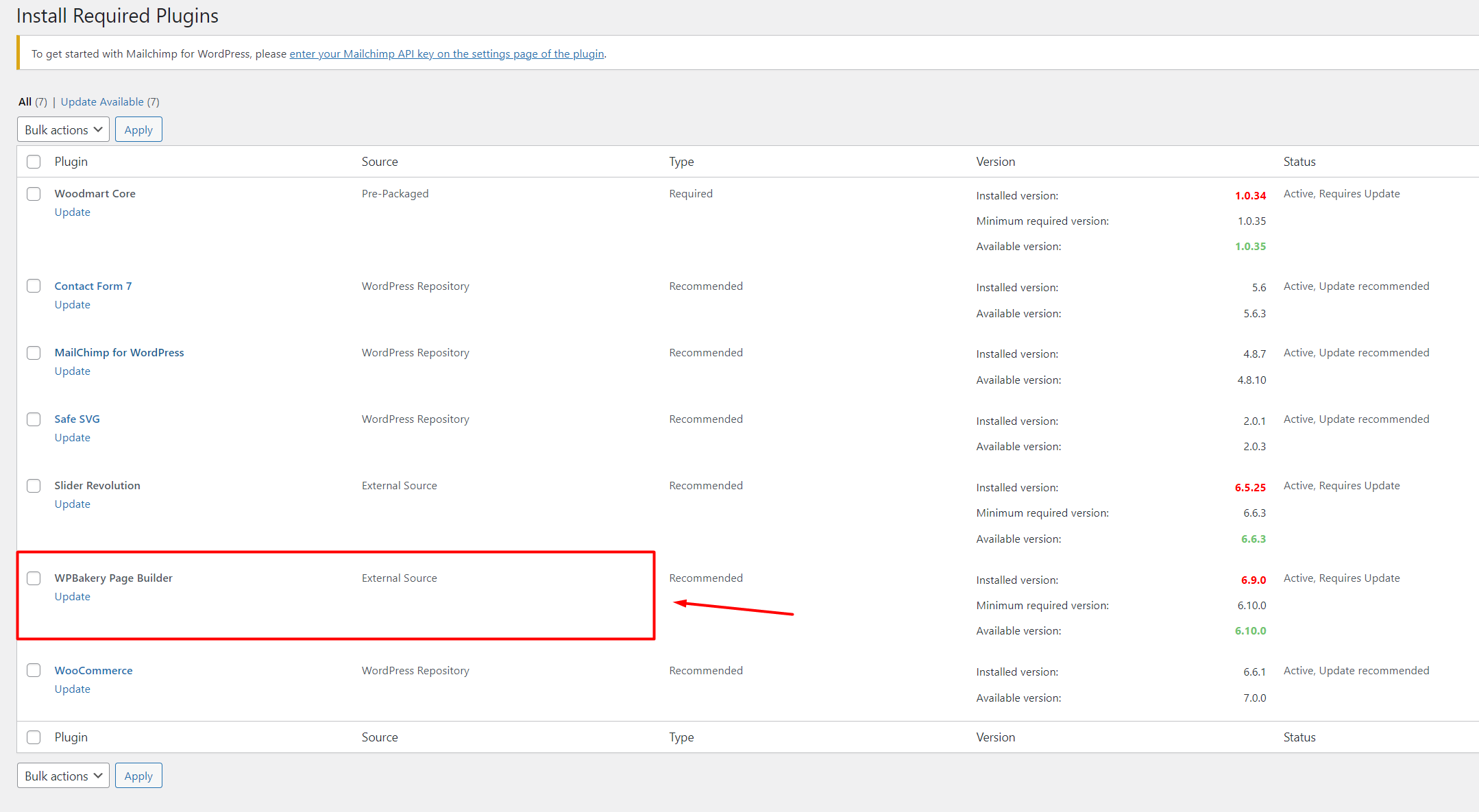Click Update under WPBakery Page Builder
The image size is (1479, 812).
click(x=73, y=597)
